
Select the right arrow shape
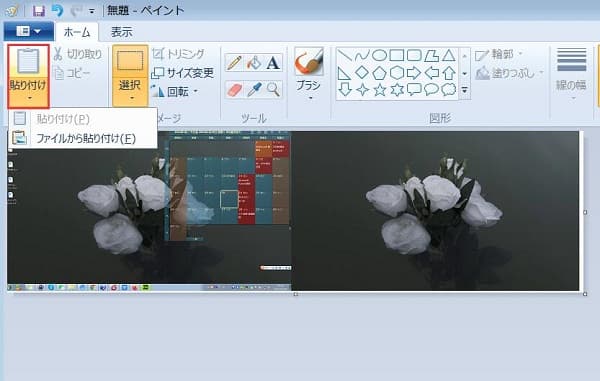414,73
